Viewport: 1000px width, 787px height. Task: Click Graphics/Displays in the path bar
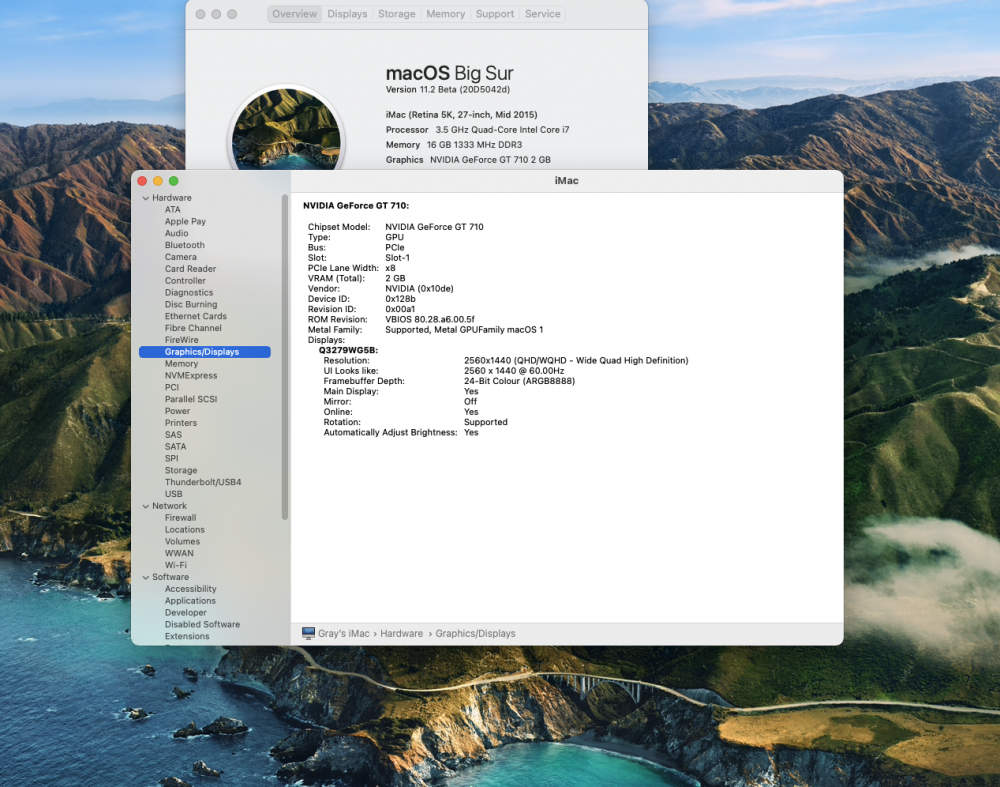pyautogui.click(x=475, y=633)
